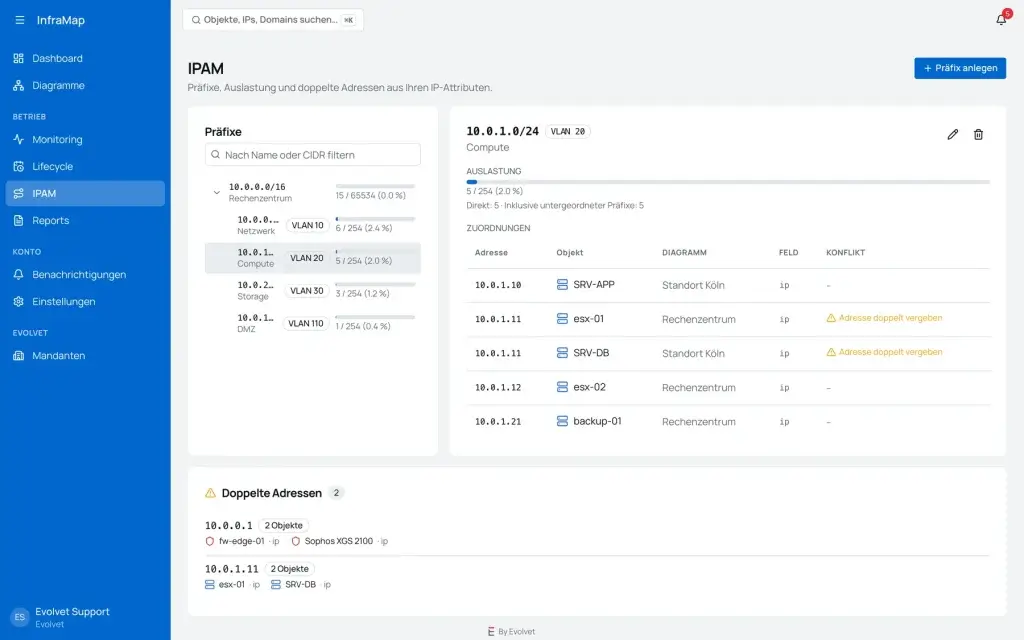1024x640 pixels.
Task: Click server icon beside esx-02
Action: pyautogui.click(x=562, y=387)
